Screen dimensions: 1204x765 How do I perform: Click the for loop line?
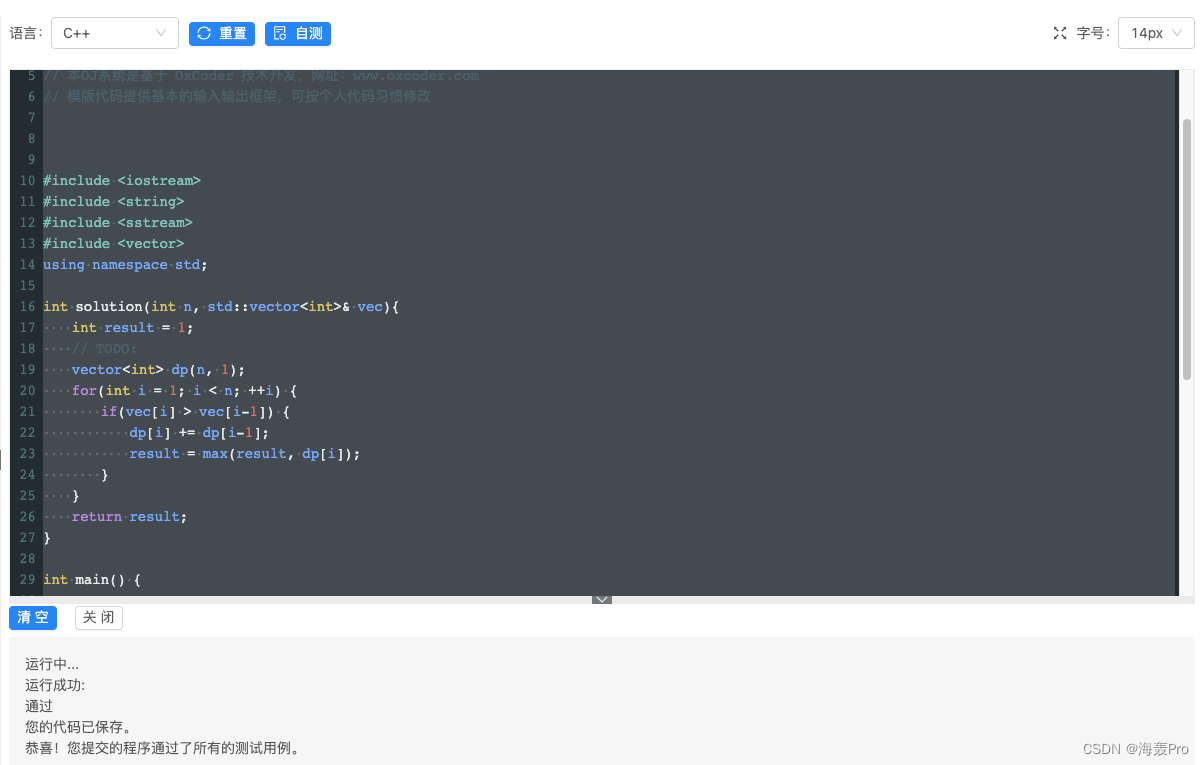click(184, 391)
